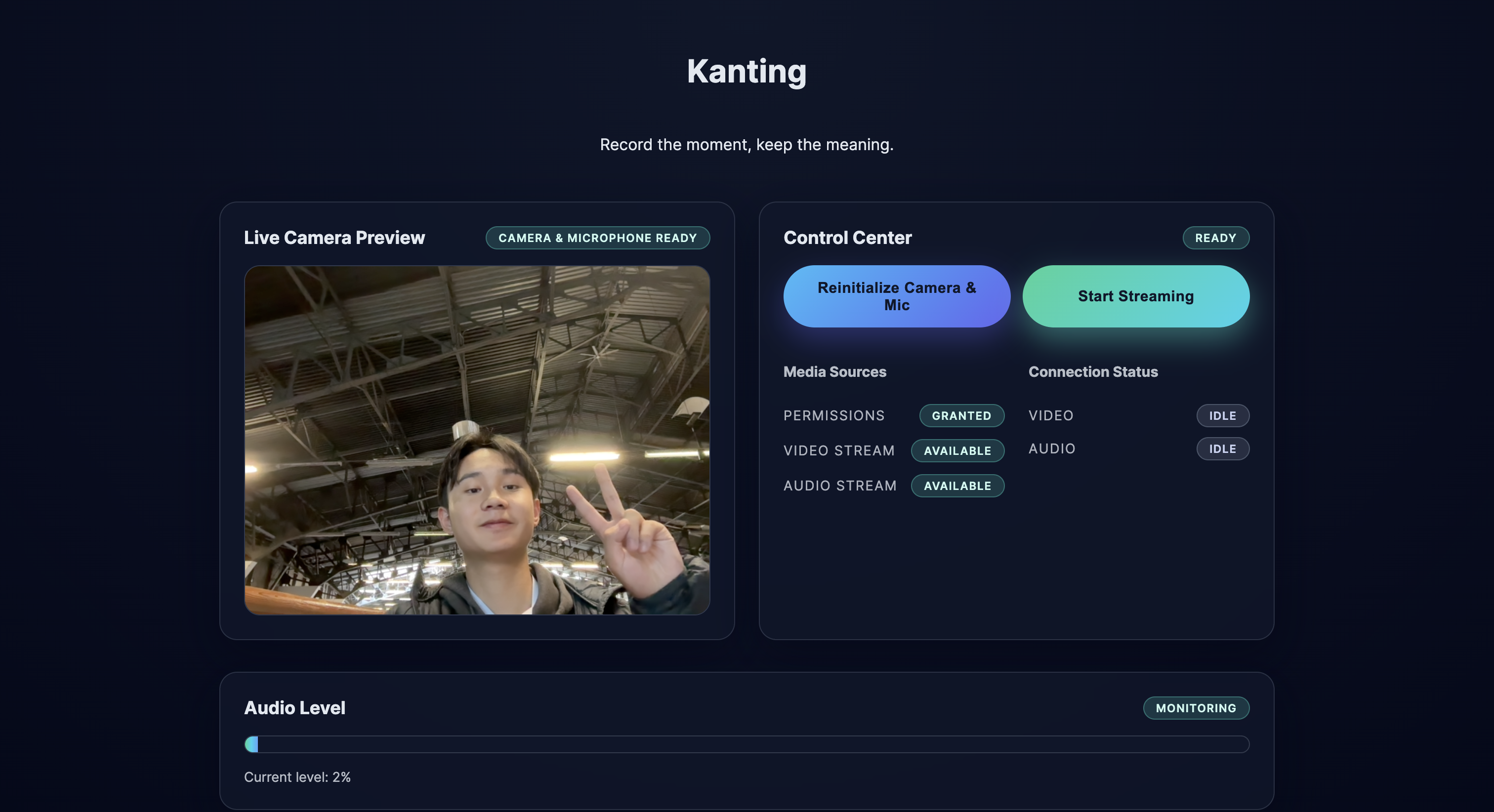Click the Live Camera Preview heading

tap(334, 238)
